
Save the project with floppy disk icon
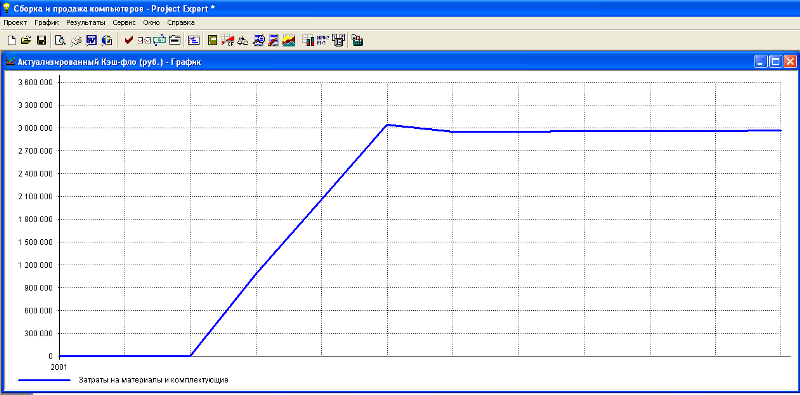41,40
